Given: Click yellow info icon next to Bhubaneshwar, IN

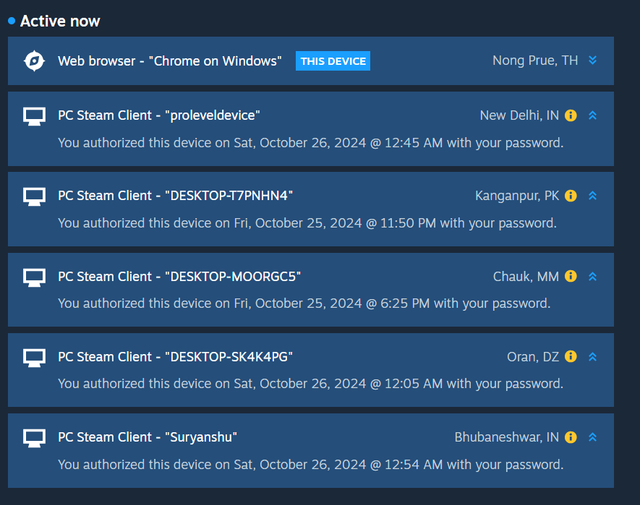Looking at the screenshot, I should [x=571, y=437].
